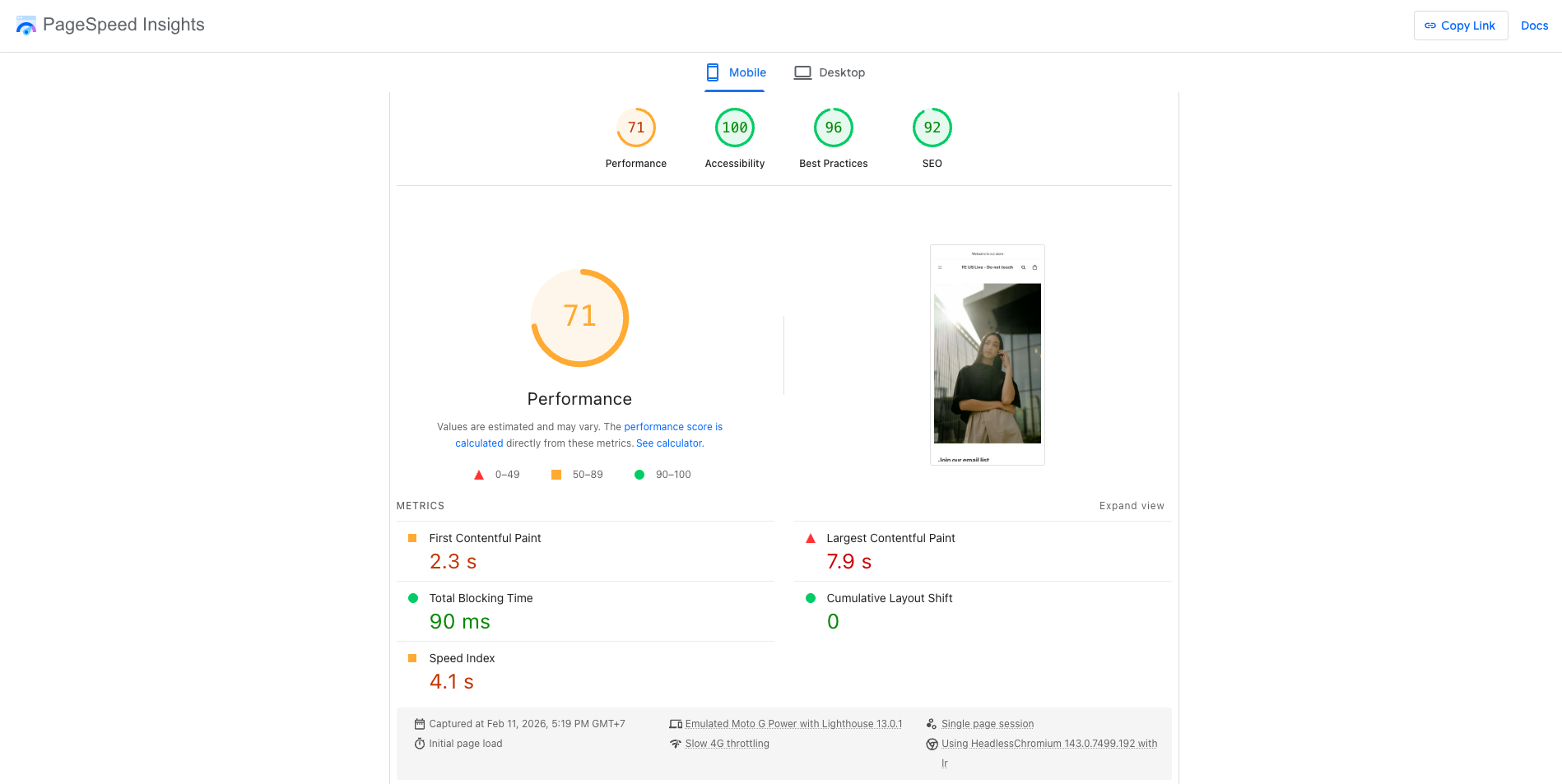
Task: Click the 2.3 s value
Action: point(453,562)
